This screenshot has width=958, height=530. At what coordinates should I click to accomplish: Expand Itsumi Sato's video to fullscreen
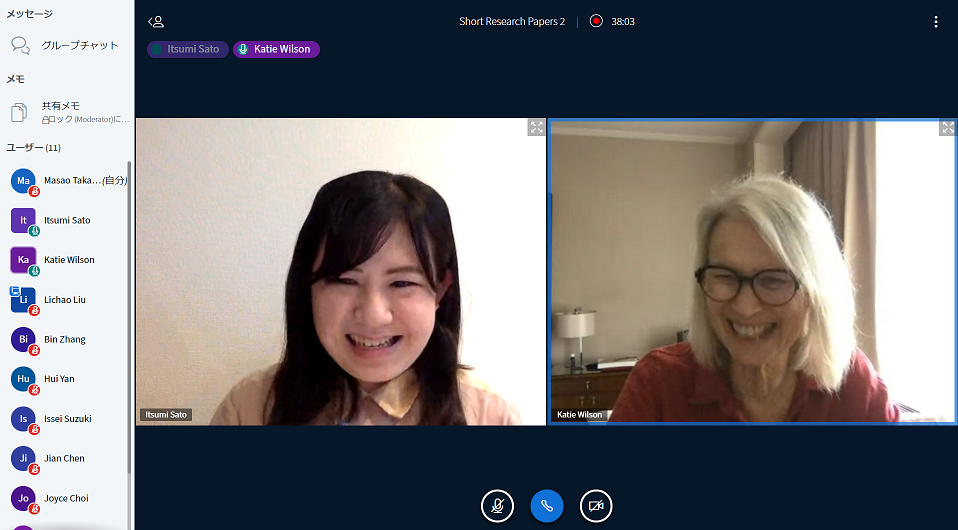tap(536, 127)
